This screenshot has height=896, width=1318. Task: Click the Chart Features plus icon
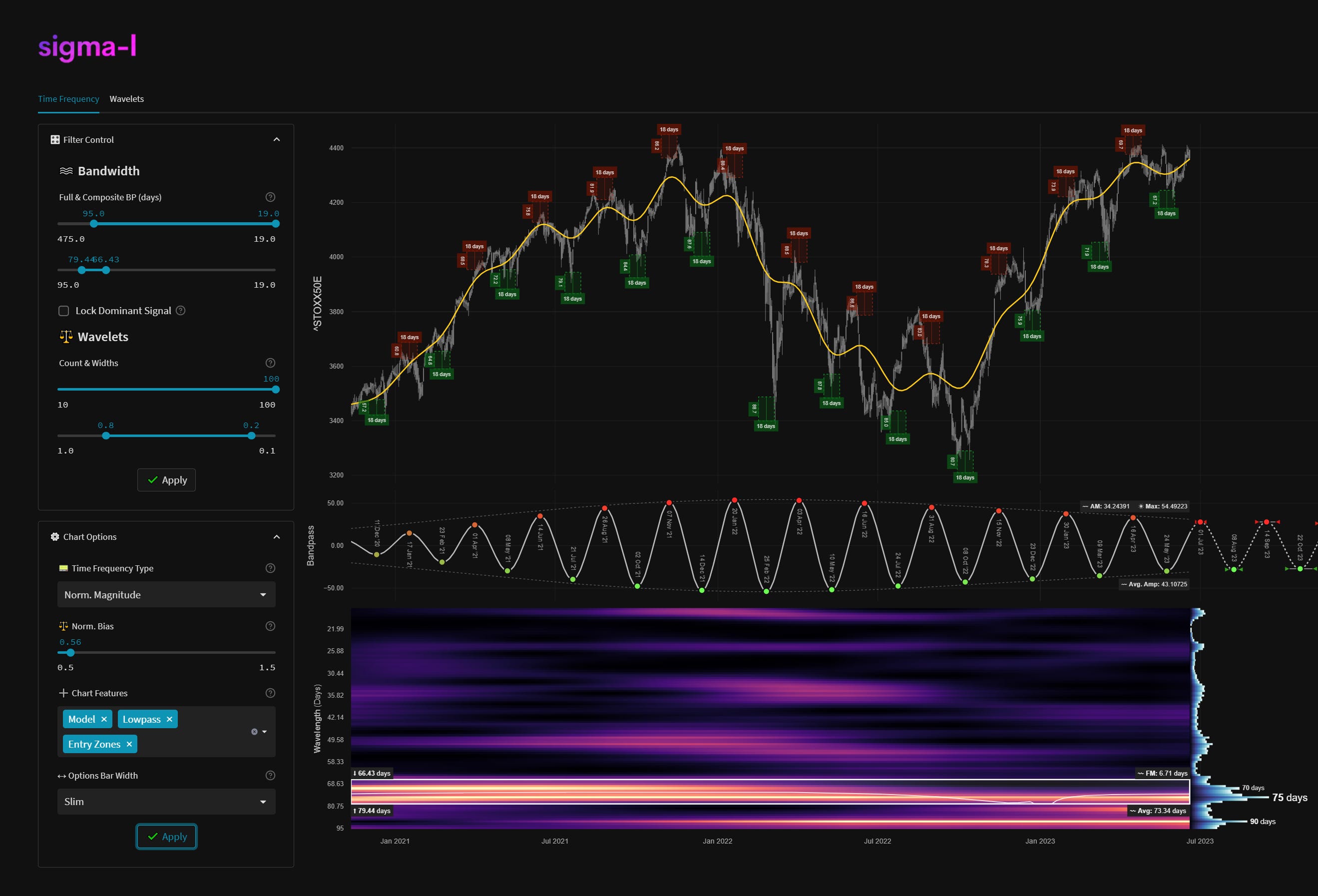pyautogui.click(x=63, y=693)
